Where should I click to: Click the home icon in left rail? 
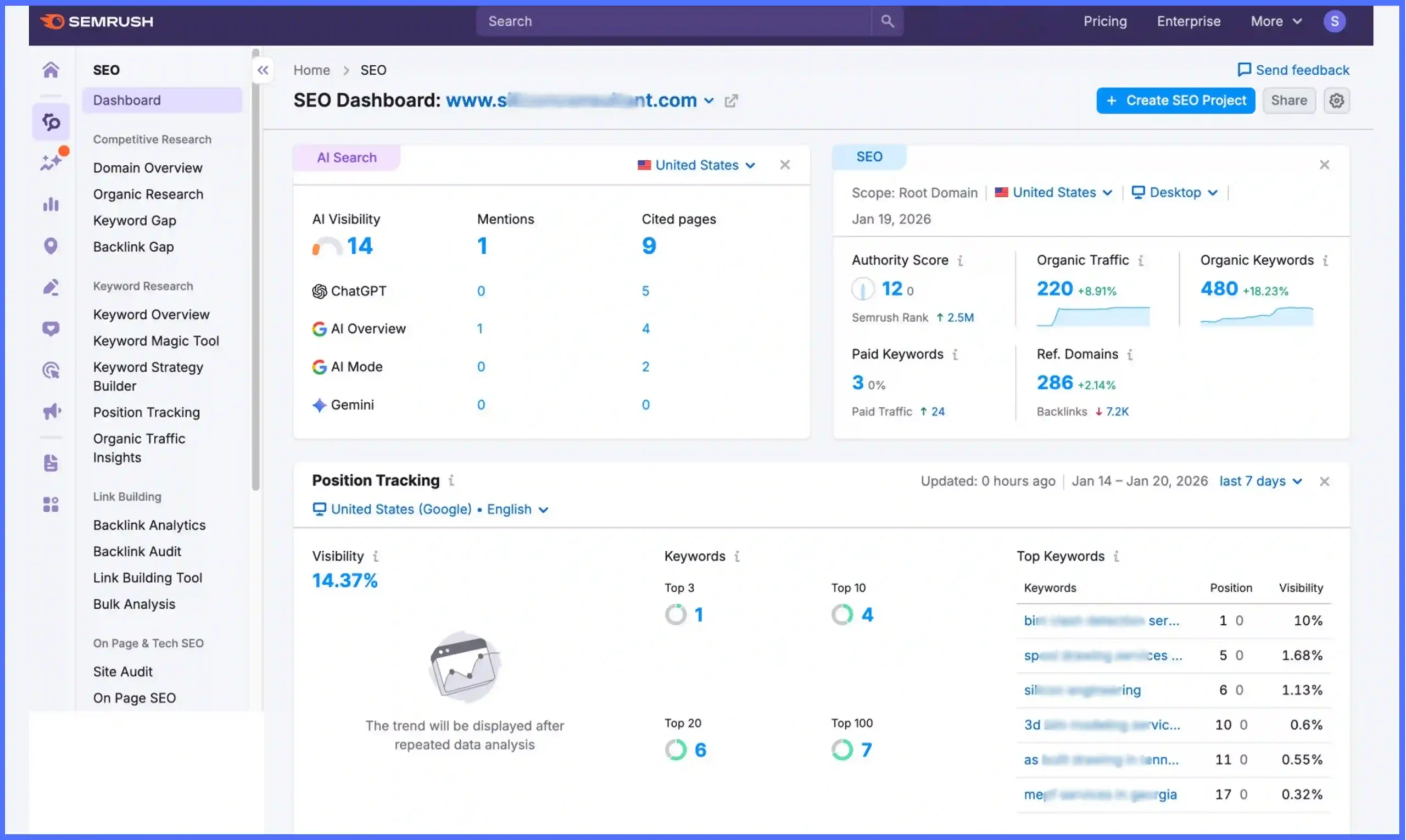click(51, 70)
